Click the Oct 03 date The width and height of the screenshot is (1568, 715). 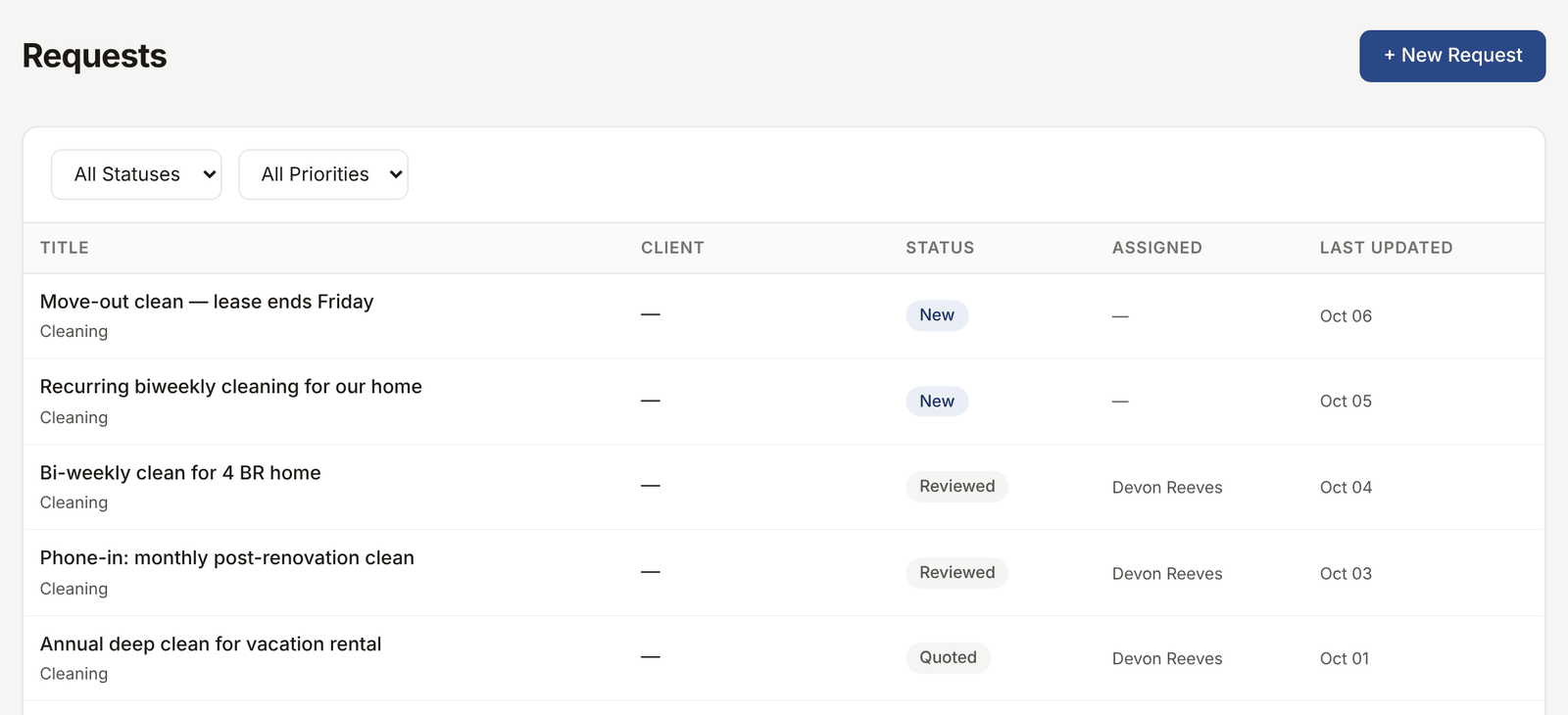1346,574
